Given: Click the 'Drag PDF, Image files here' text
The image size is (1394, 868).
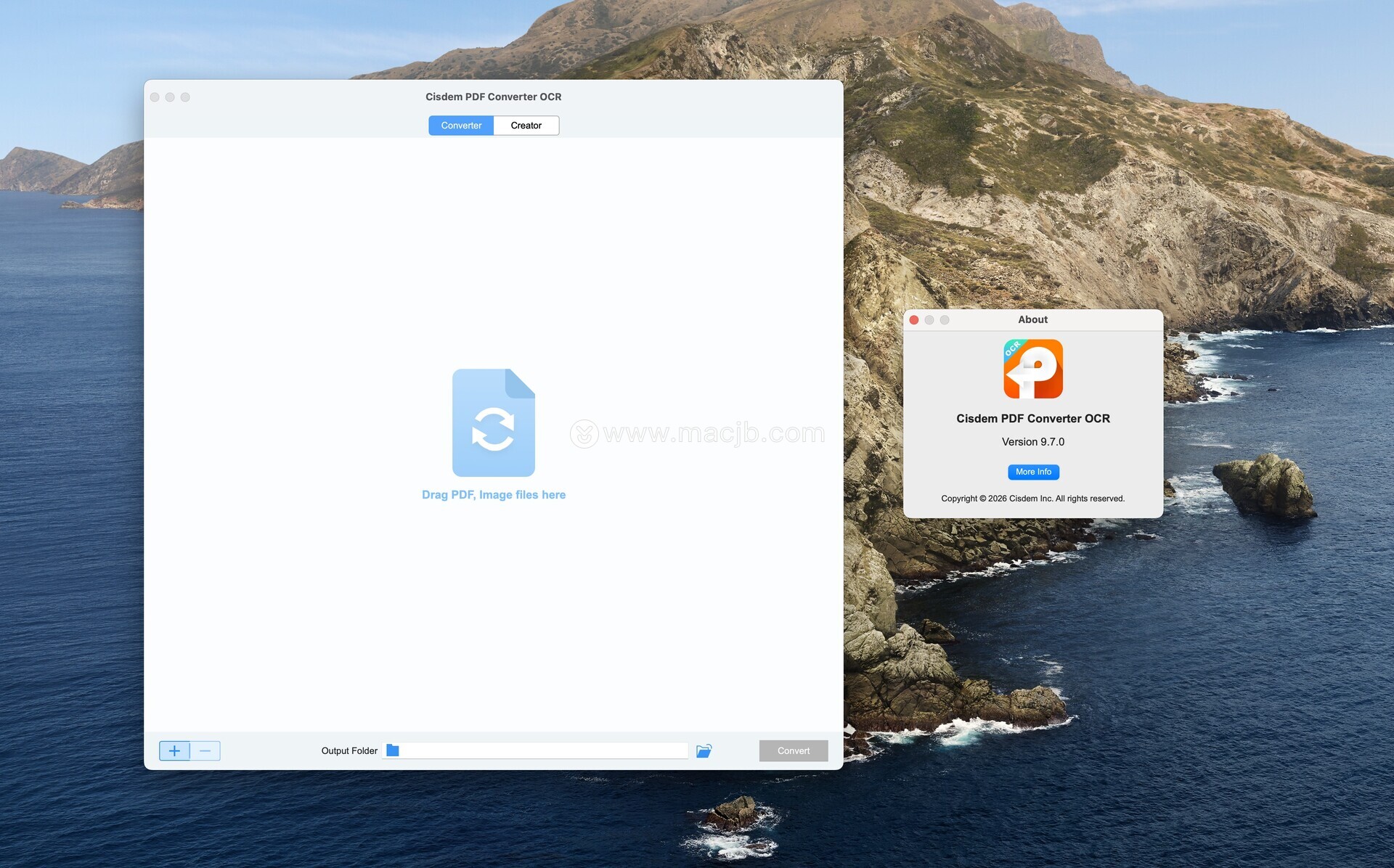Looking at the screenshot, I should click(x=494, y=495).
